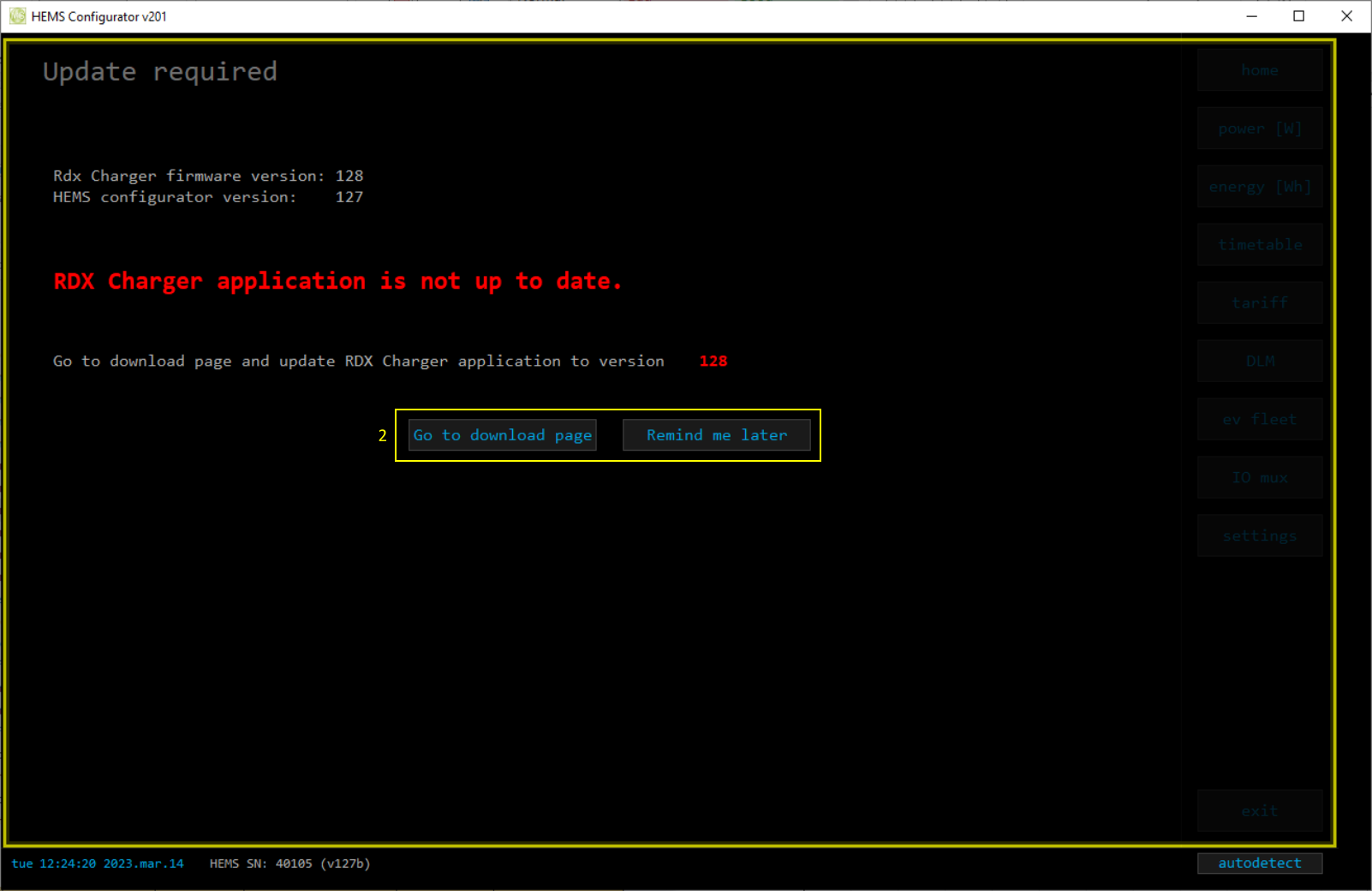Open the home page from sidebar
The image size is (1372, 891).
[1259, 70]
